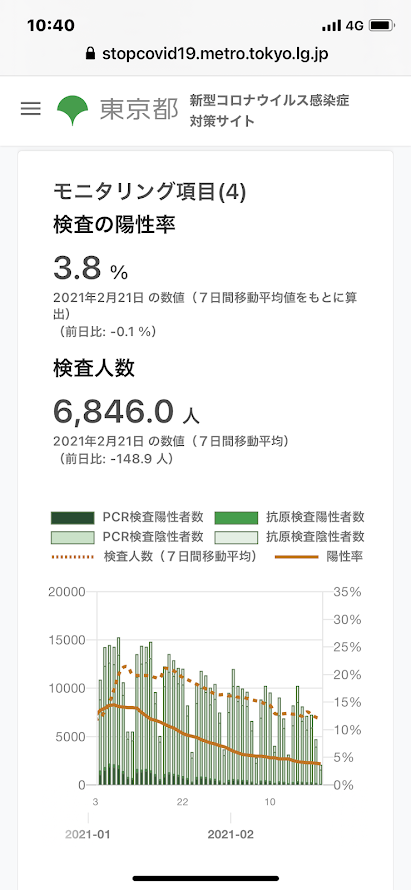
Task: Toggle the PCR検査陽性者数 legend series
Action: 128,517
